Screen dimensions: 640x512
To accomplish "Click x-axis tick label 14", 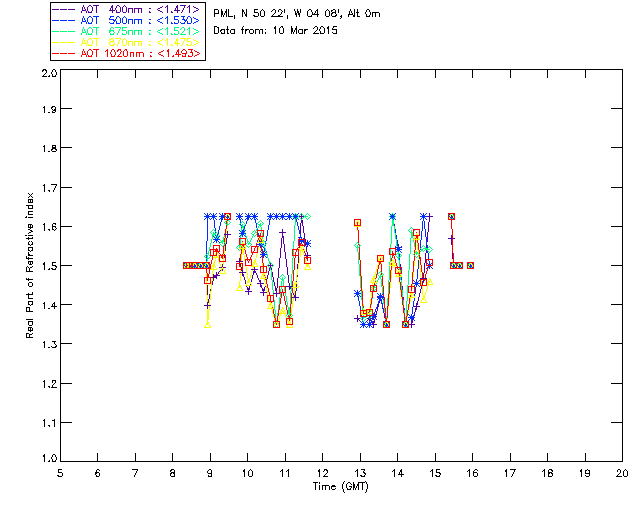I will tap(398, 473).
